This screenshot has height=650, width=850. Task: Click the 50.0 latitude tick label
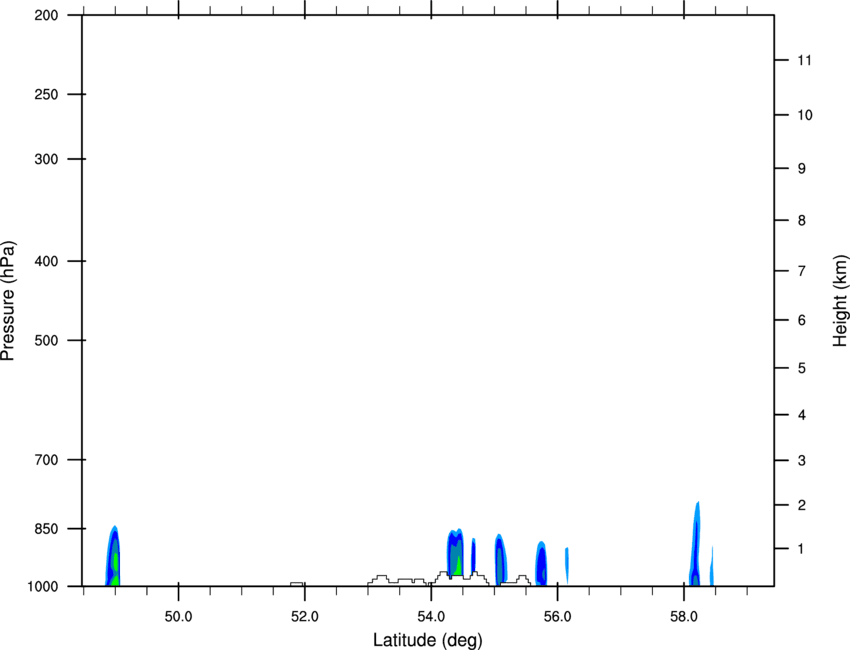pos(178,617)
